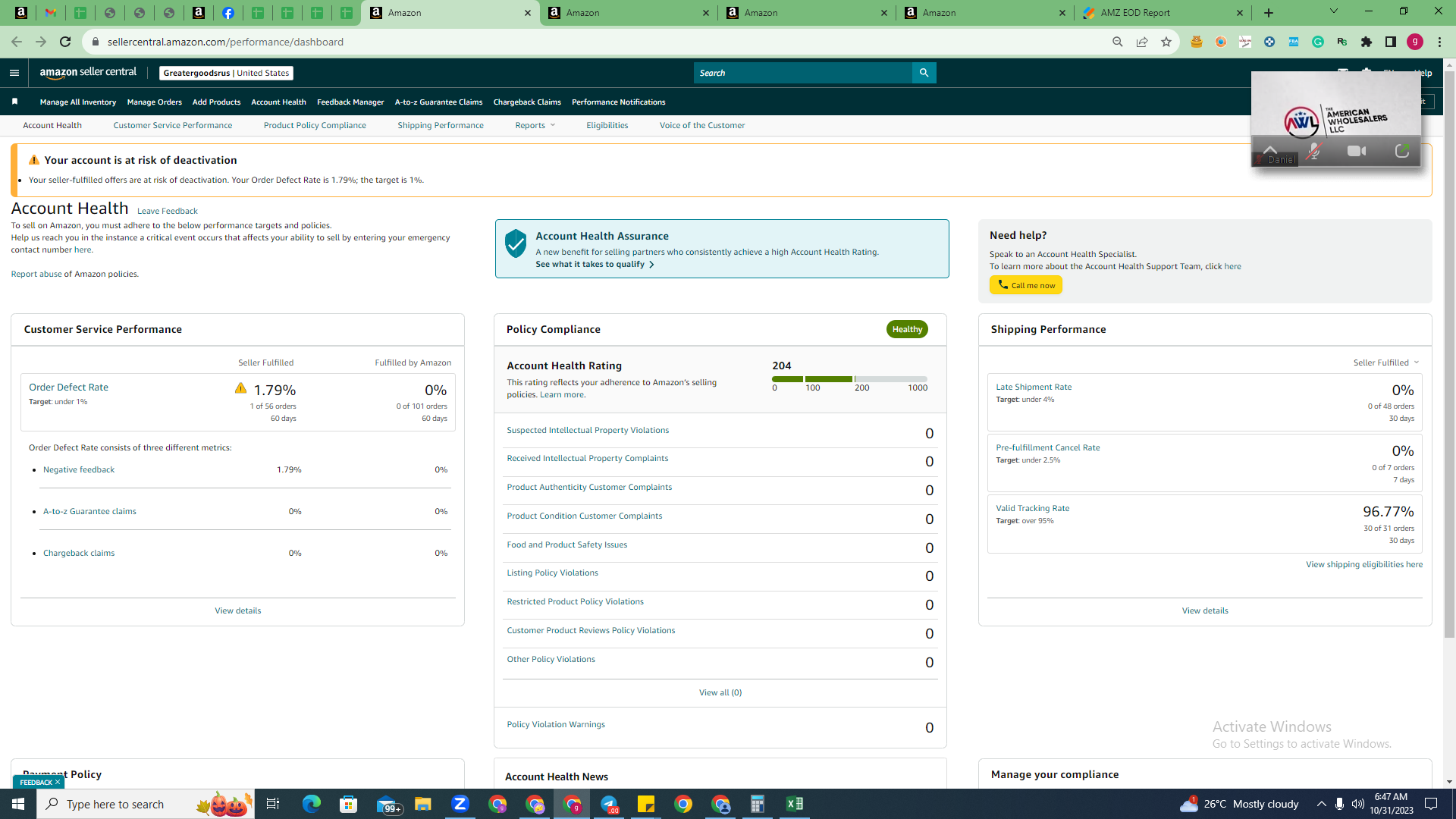Open the Product Policy Compliance tab
The width and height of the screenshot is (1456, 819).
[x=315, y=125]
